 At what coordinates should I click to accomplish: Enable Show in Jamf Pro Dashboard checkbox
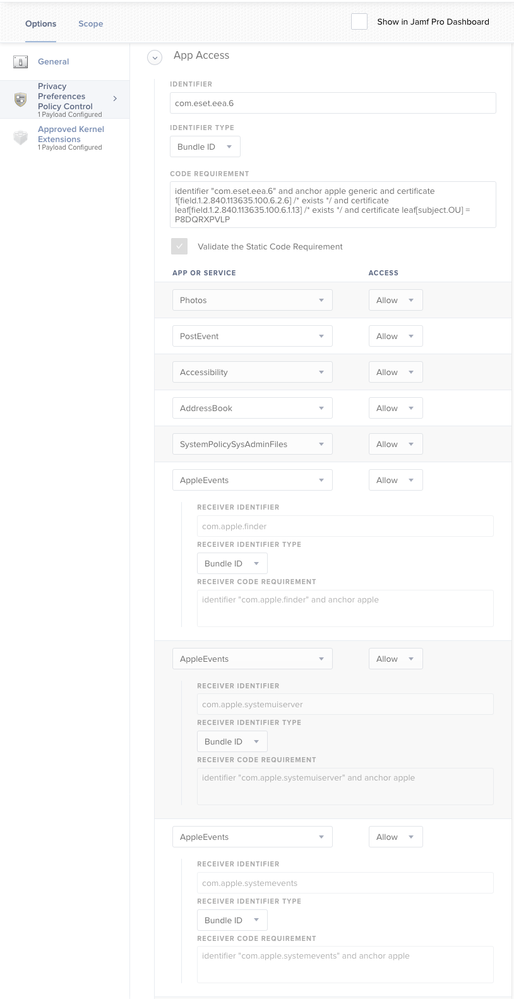(359, 22)
